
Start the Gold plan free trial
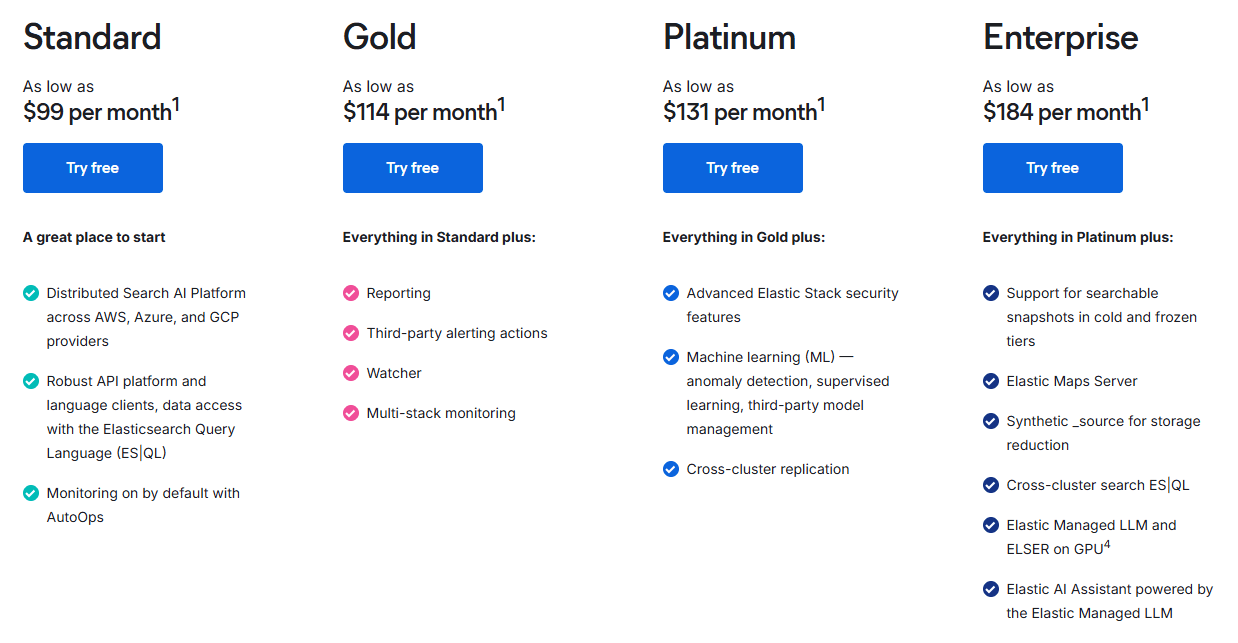[412, 168]
